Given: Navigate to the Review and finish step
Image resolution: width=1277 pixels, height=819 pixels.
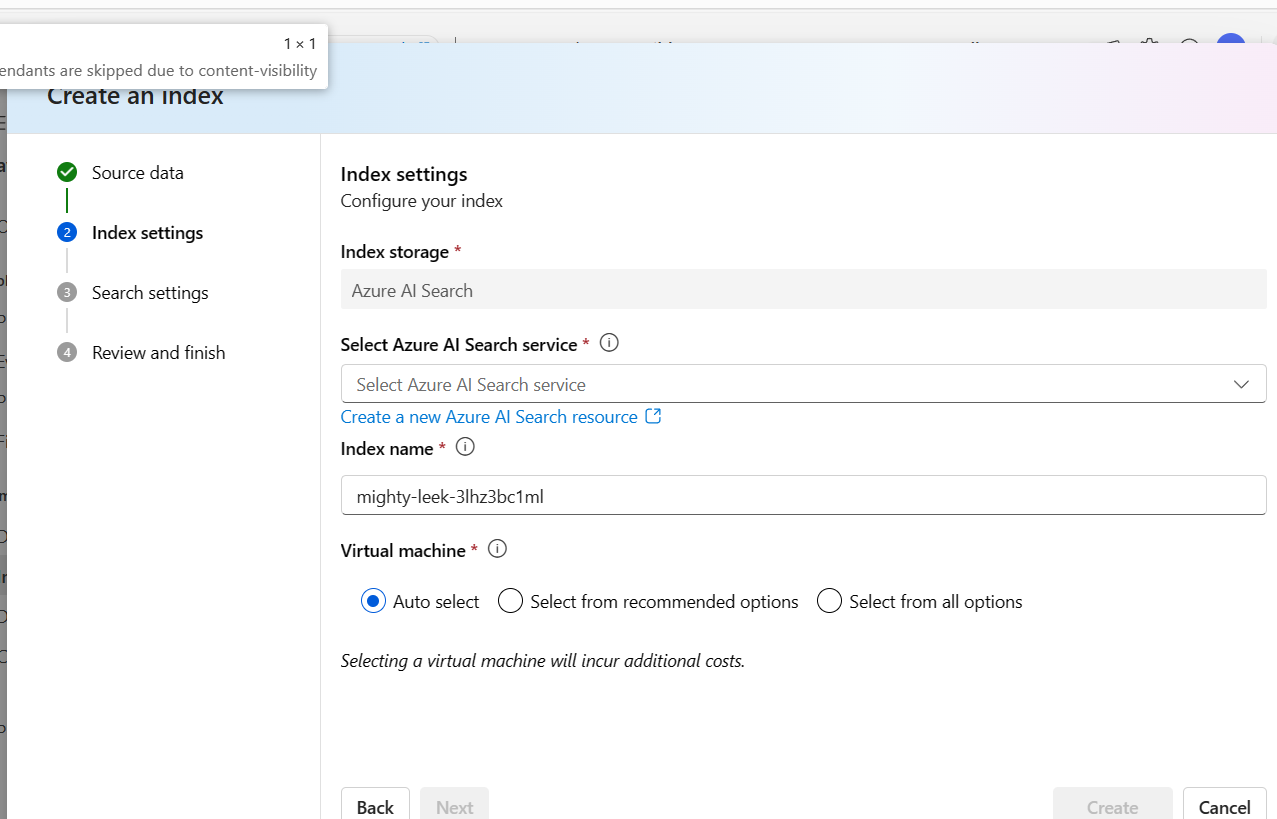Looking at the screenshot, I should (158, 352).
